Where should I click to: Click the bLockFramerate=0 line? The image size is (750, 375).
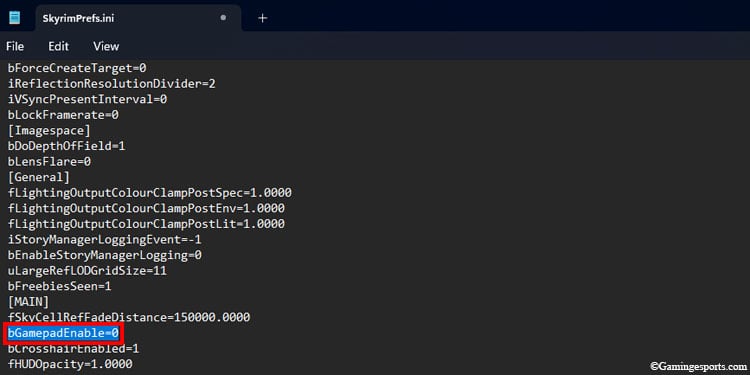(63, 115)
